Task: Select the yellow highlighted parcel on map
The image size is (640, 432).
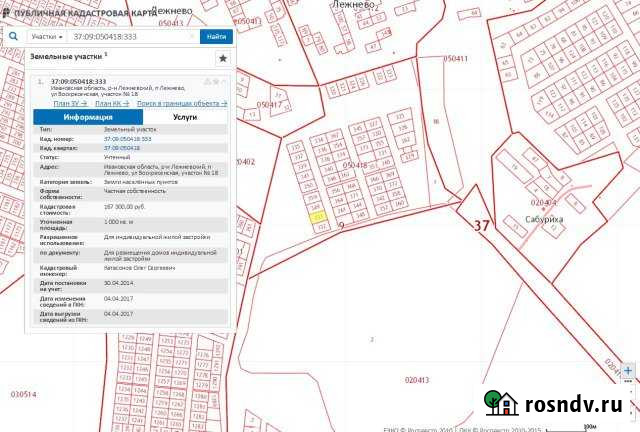Action: tap(318, 215)
